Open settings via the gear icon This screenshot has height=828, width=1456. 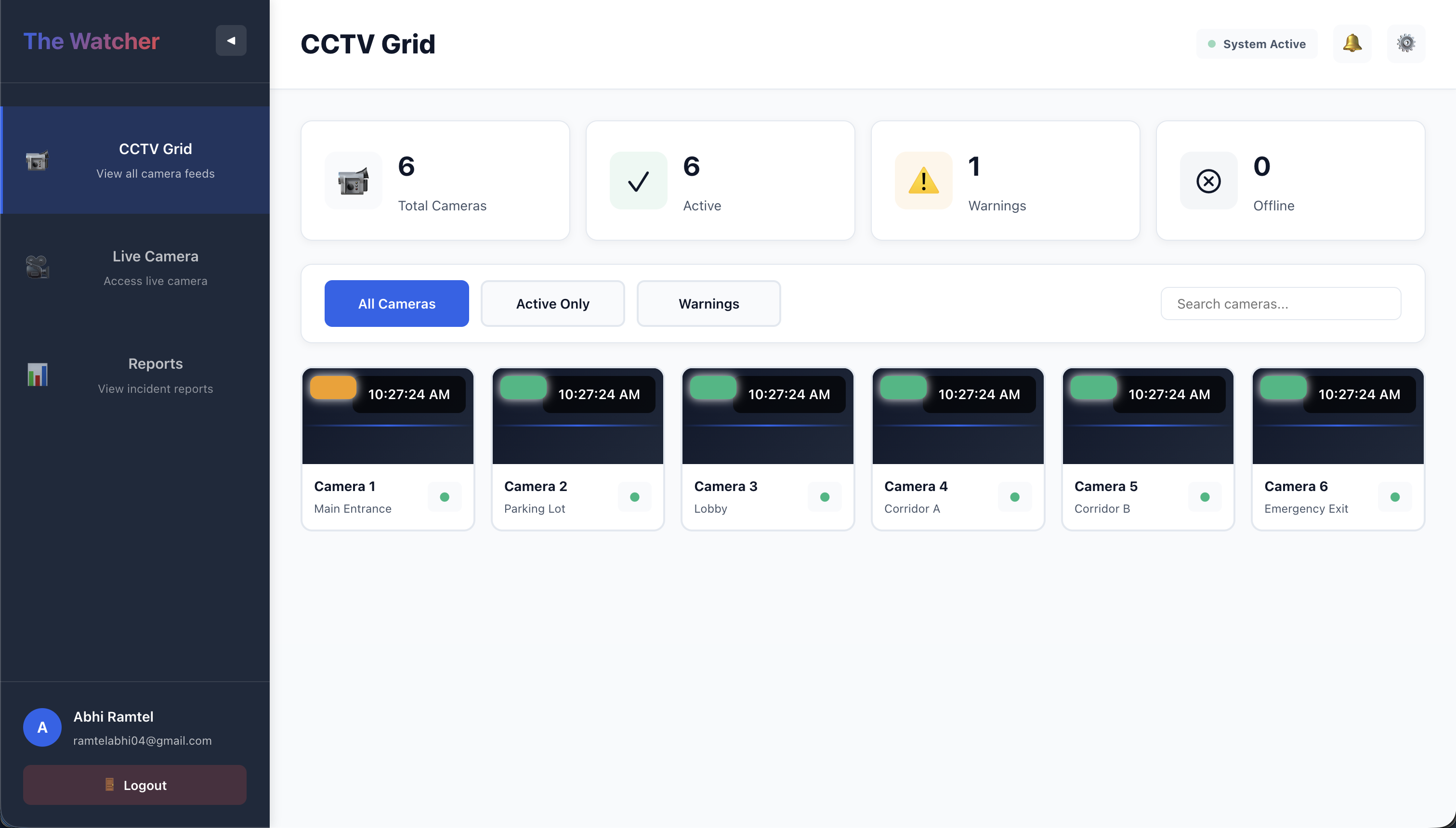[x=1405, y=44]
